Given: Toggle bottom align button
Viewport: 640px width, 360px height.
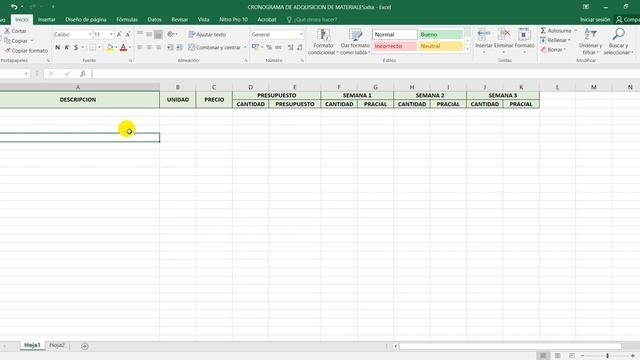Looking at the screenshot, I should click(x=158, y=34).
